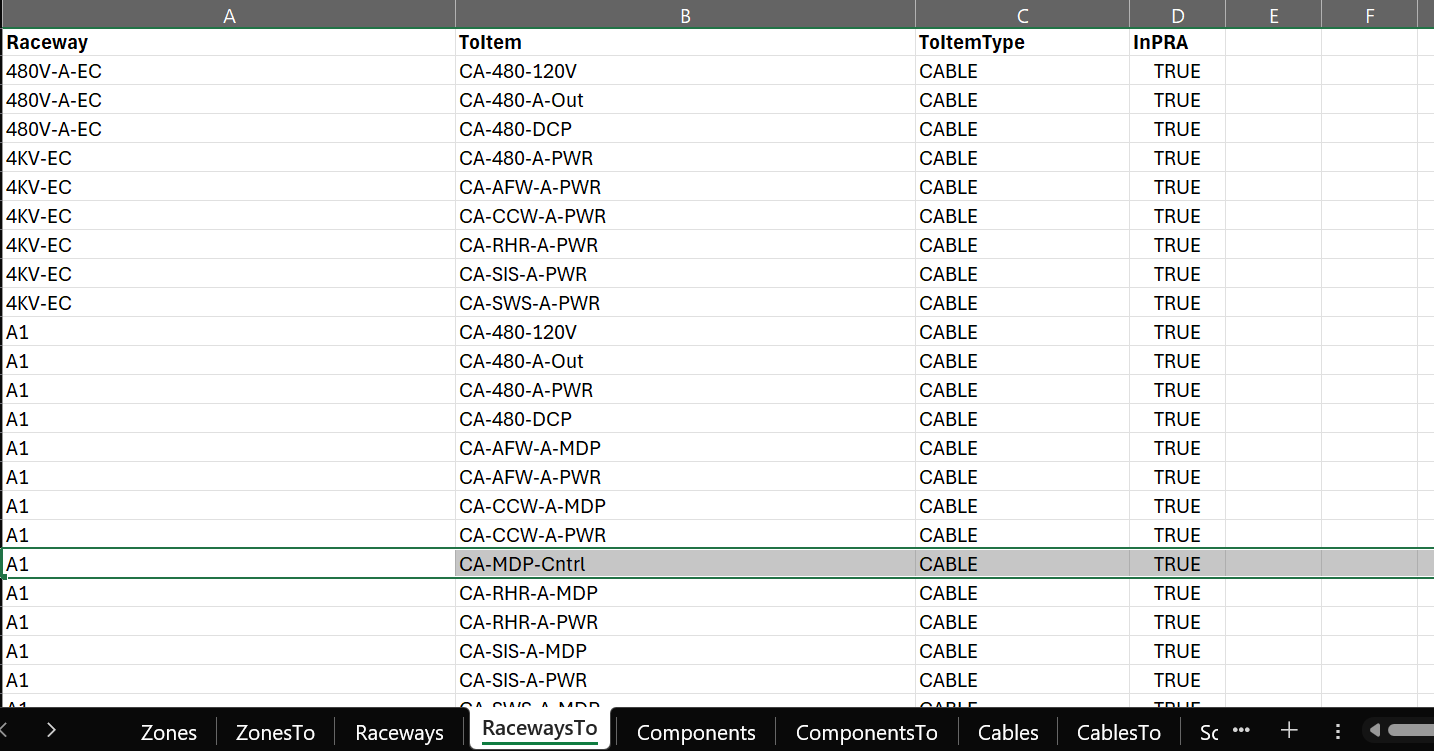
Task: Select column A header
Action: pos(229,15)
